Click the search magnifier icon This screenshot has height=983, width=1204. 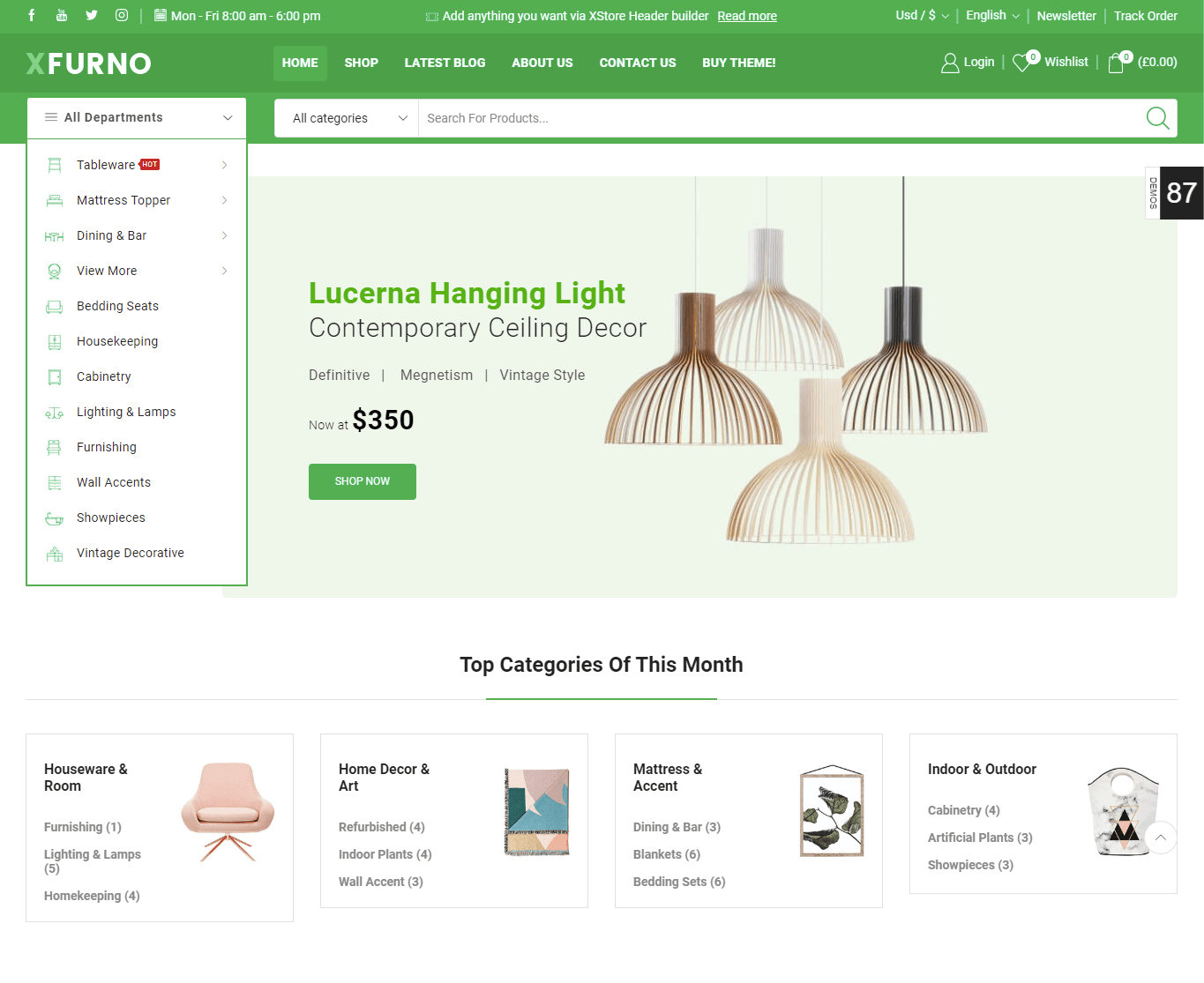[x=1157, y=117]
